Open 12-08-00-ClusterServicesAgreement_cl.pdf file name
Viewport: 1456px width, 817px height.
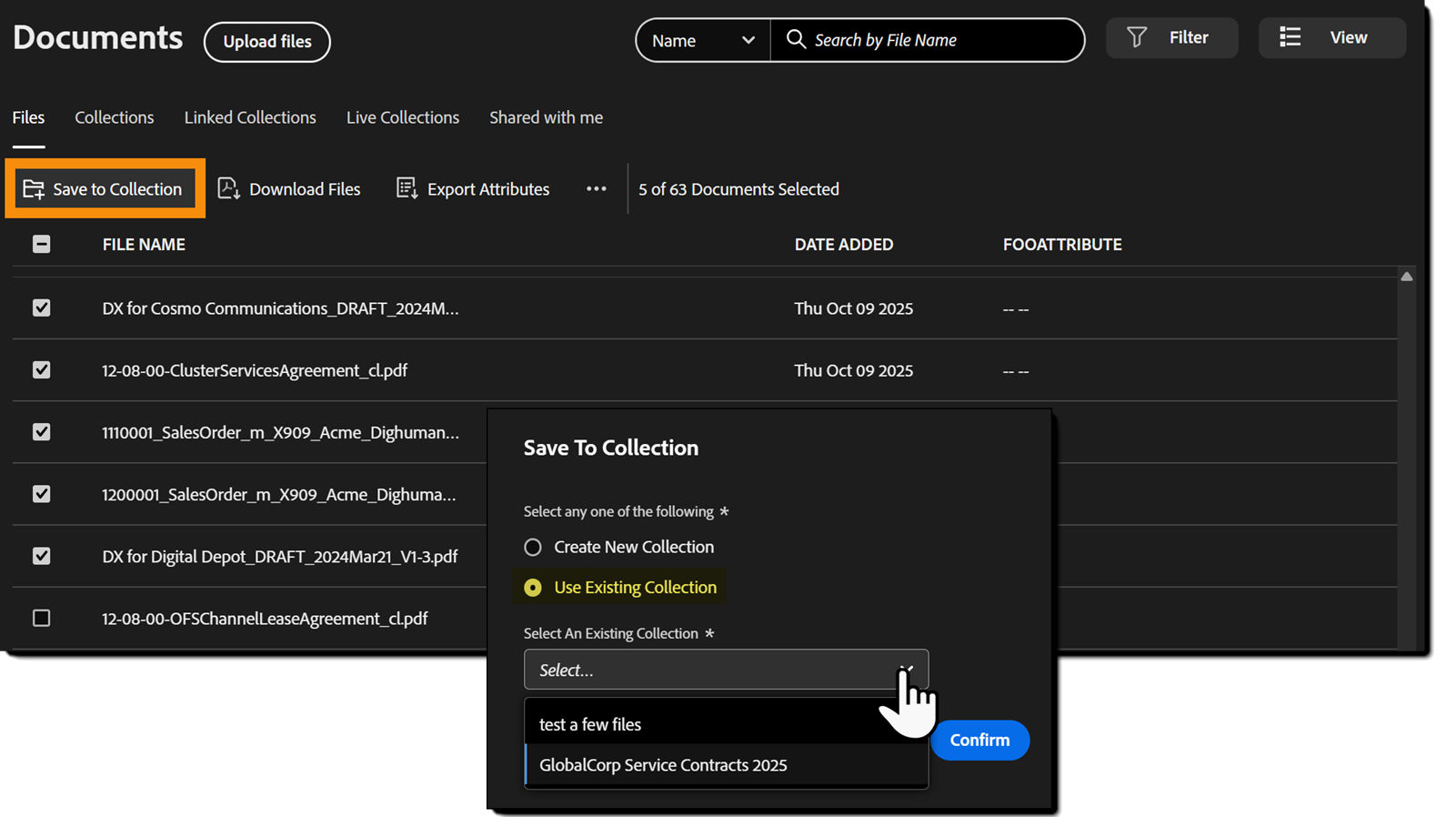255,370
